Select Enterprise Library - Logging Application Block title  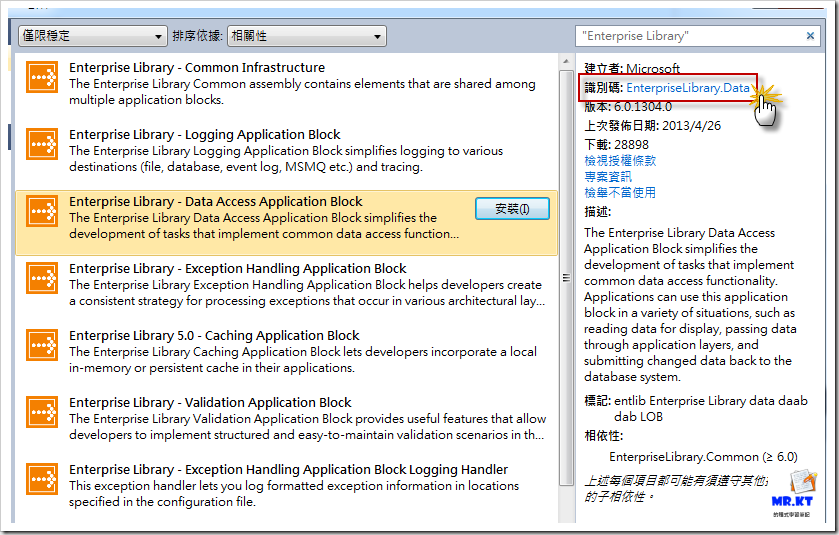(205, 134)
